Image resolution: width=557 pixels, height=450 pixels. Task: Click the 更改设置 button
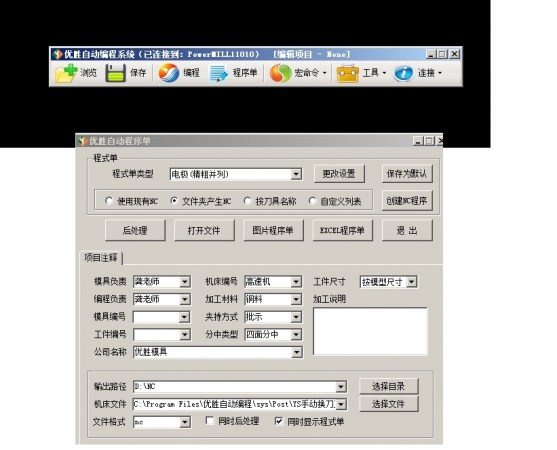339,174
